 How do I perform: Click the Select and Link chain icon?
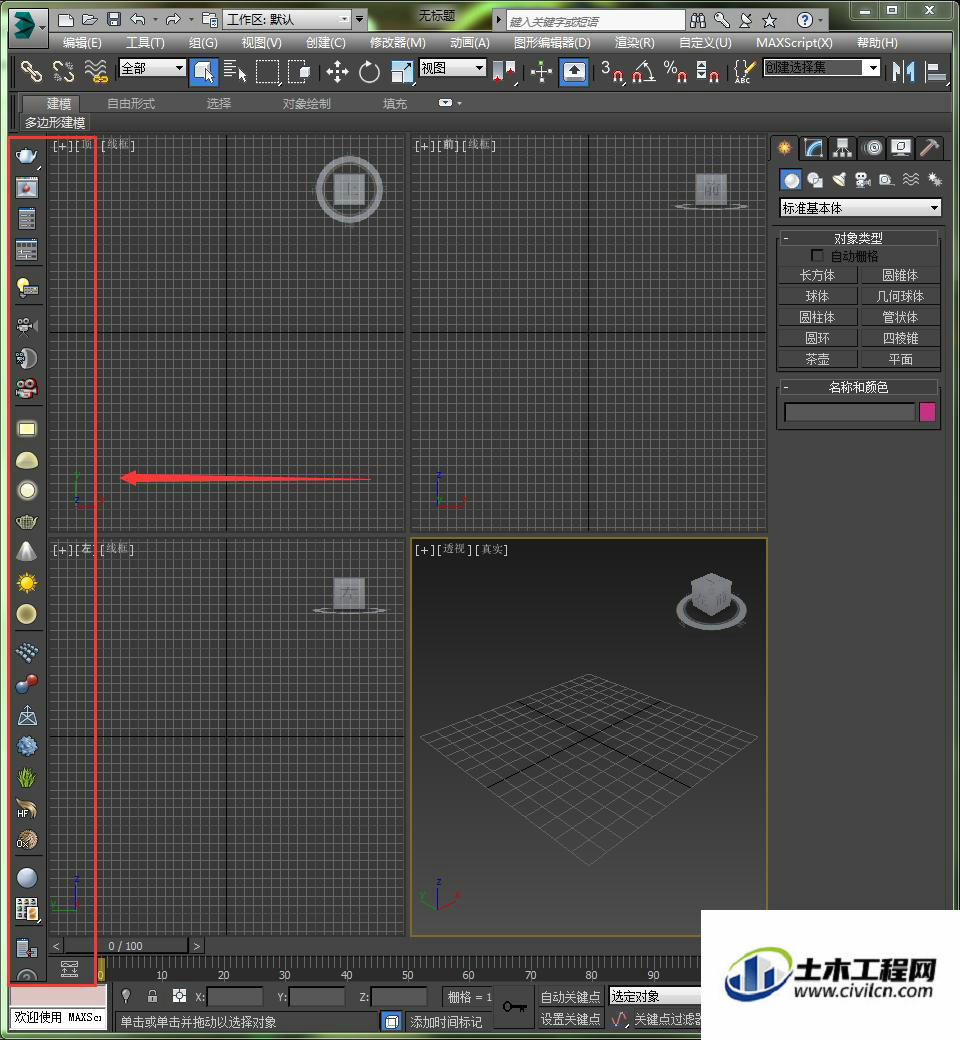pyautogui.click(x=31, y=70)
